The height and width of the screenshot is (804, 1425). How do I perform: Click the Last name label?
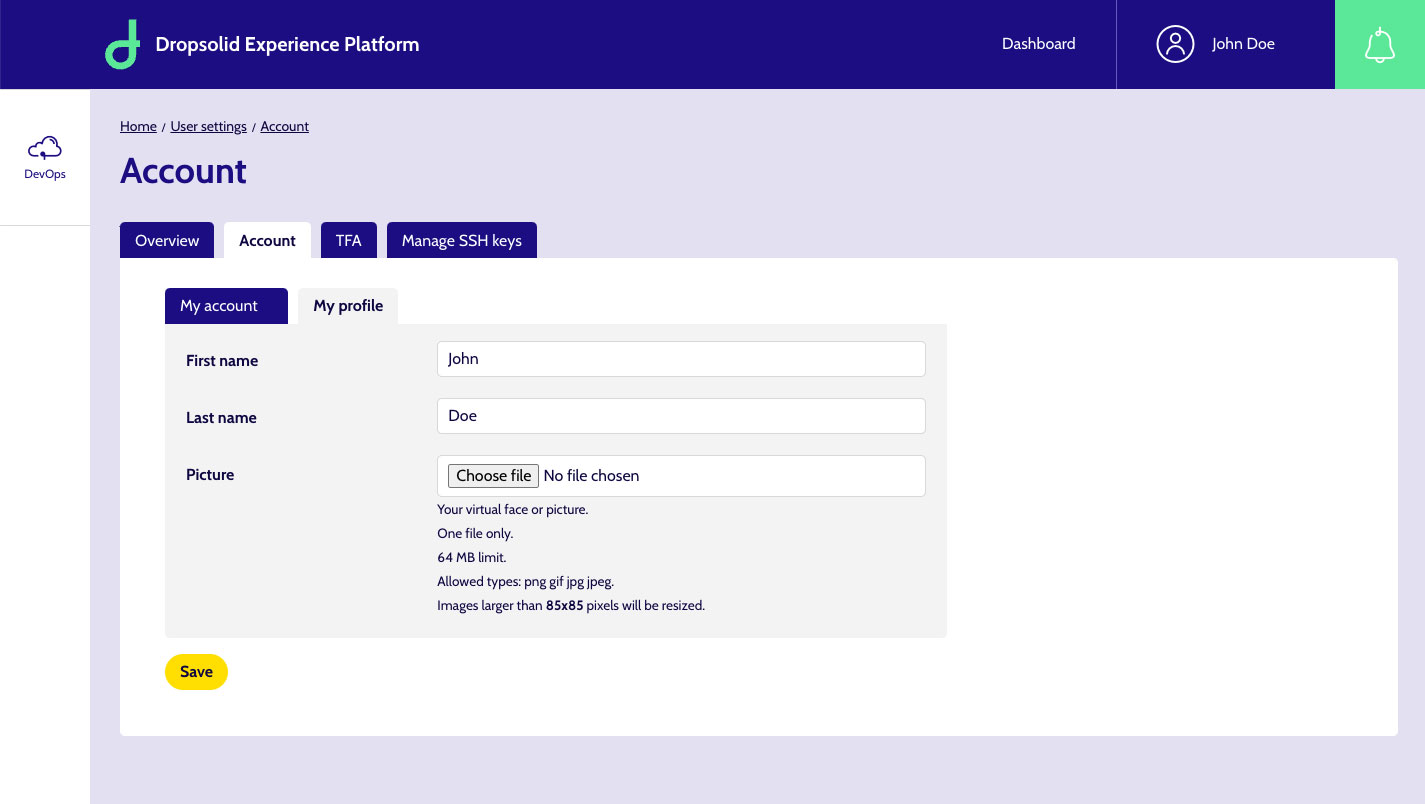(x=221, y=418)
